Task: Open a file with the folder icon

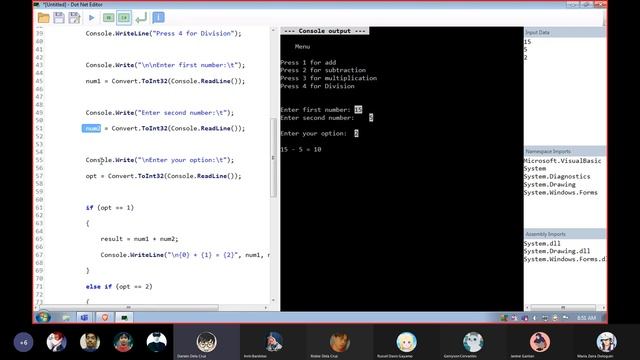Action: pyautogui.click(x=44, y=18)
